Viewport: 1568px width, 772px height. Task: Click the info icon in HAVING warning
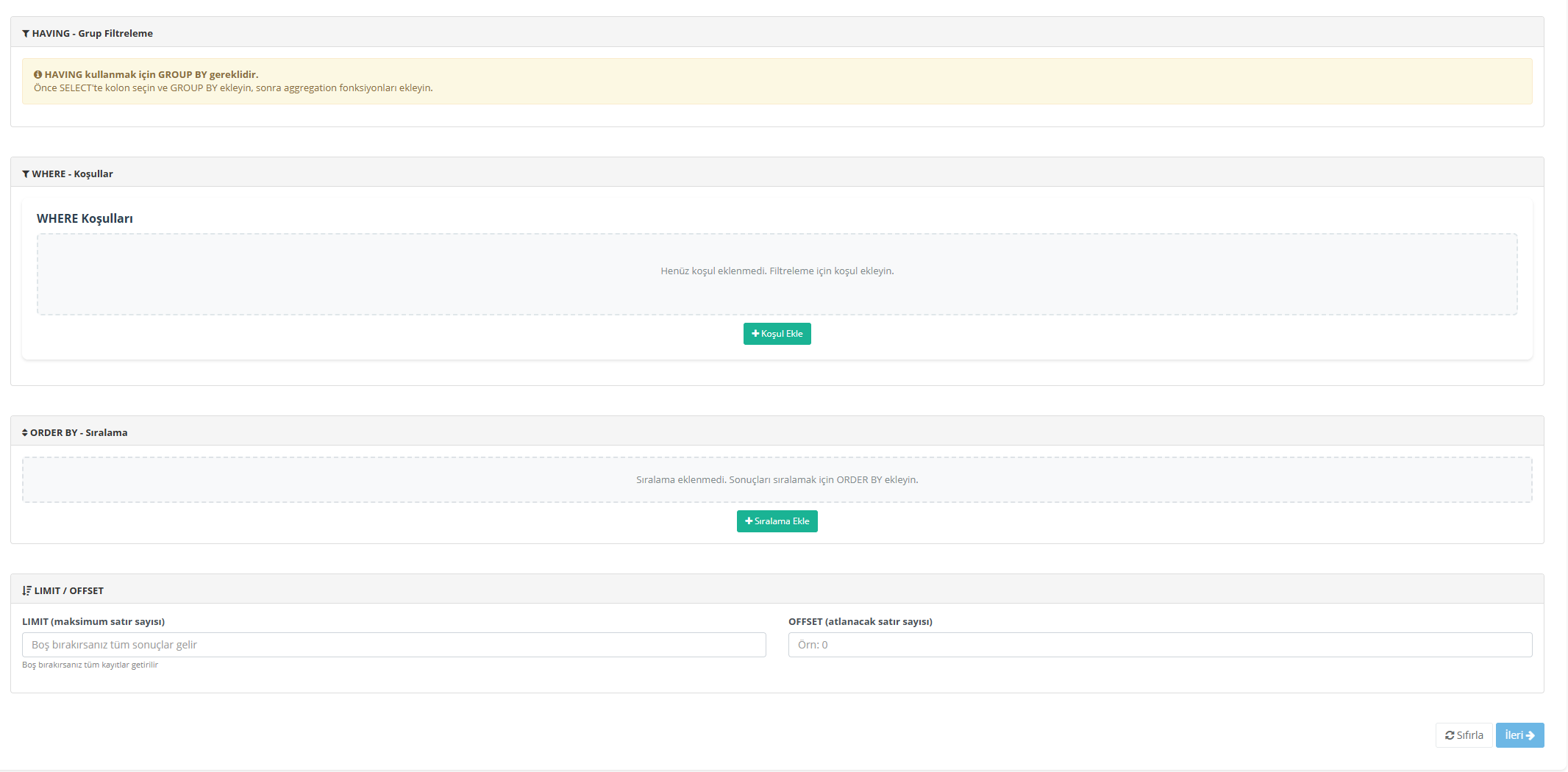38,75
